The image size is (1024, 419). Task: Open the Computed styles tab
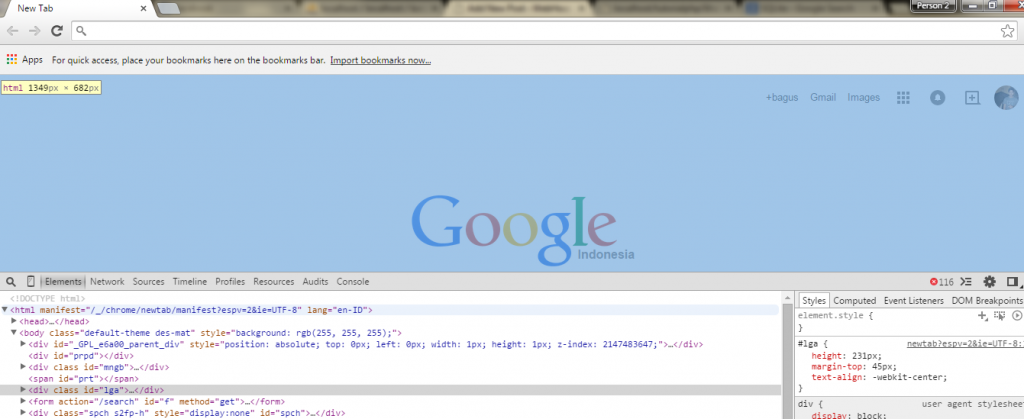[x=854, y=300]
